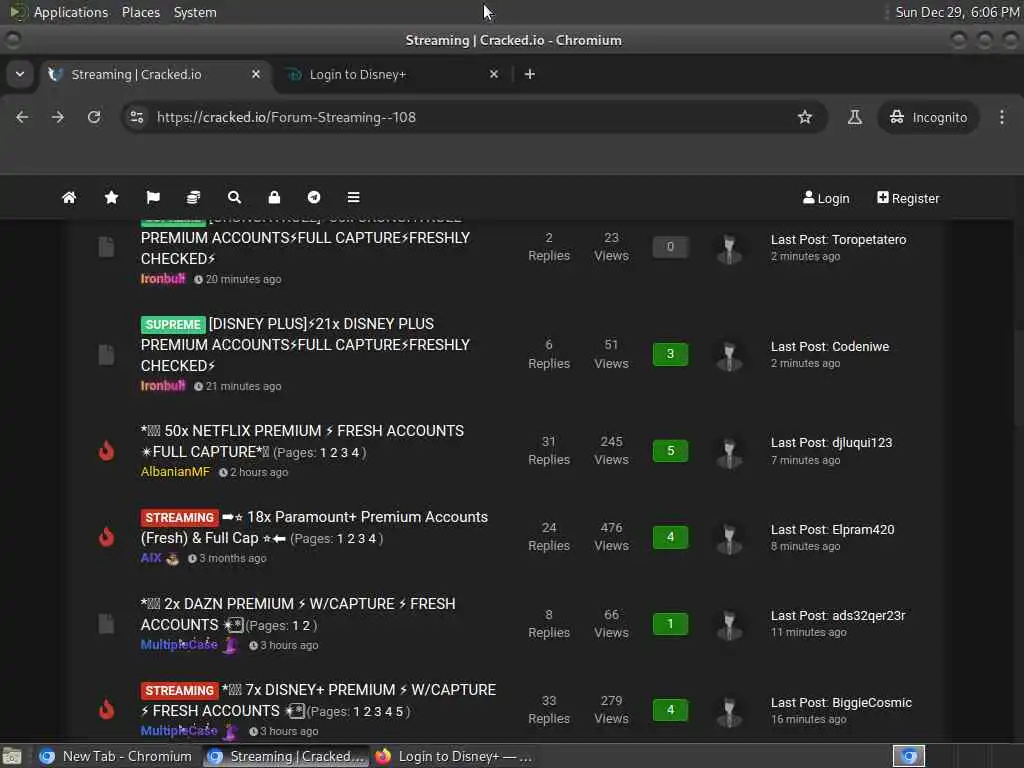
Task: Open the Chrome Labs flask icon
Action: pos(854,117)
